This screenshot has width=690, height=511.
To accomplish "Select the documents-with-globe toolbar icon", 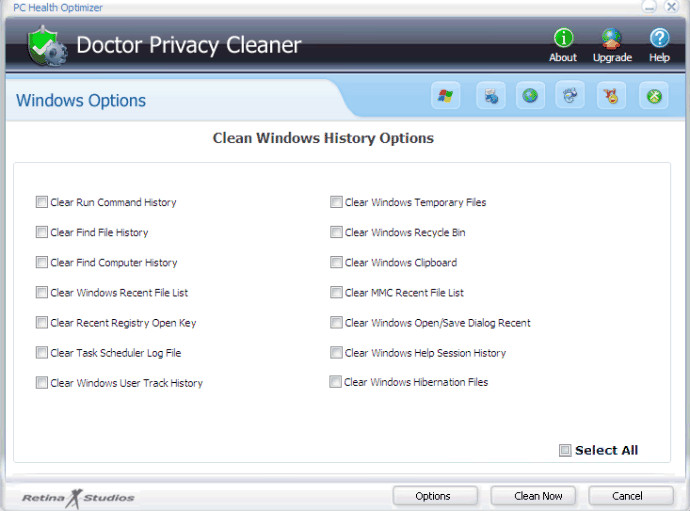I will [x=491, y=96].
